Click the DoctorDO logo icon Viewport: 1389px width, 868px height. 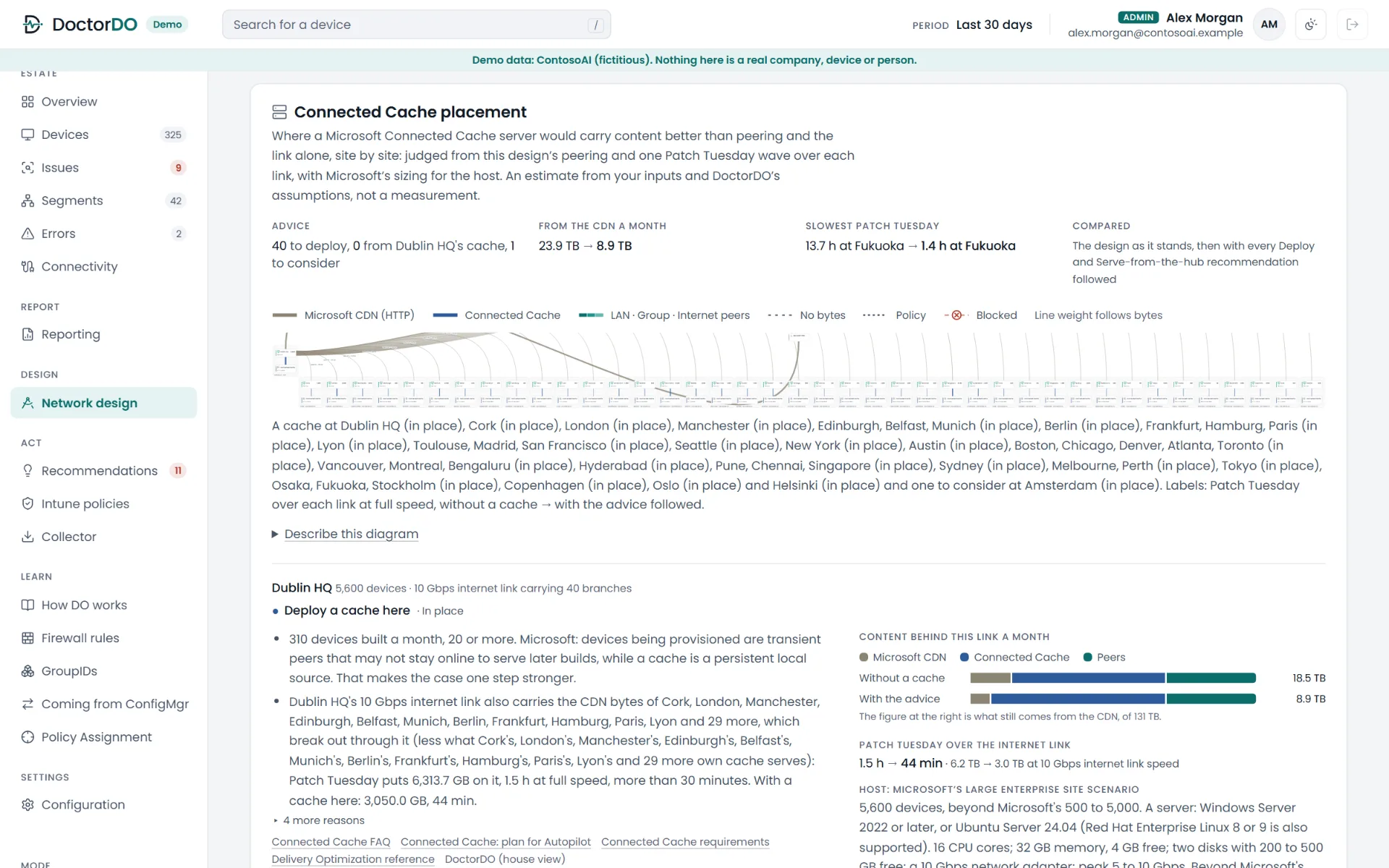tap(32, 25)
